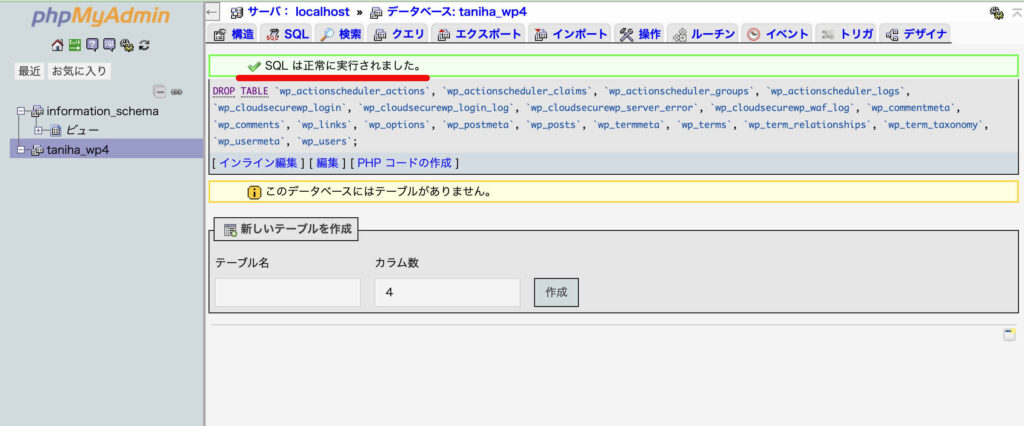Click the ビュー views icon in tree
The image size is (1024, 426).
pyautogui.click(x=56, y=131)
